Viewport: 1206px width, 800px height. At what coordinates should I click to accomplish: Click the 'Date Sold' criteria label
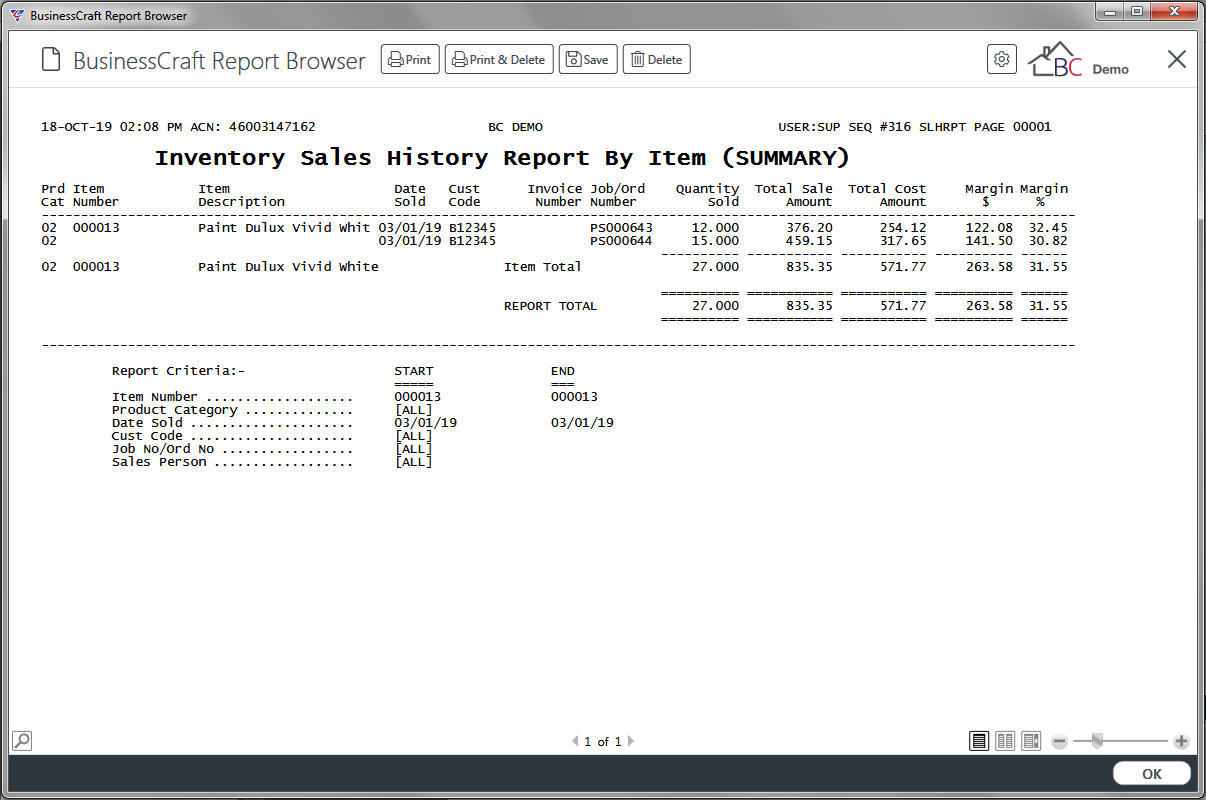tap(147, 423)
